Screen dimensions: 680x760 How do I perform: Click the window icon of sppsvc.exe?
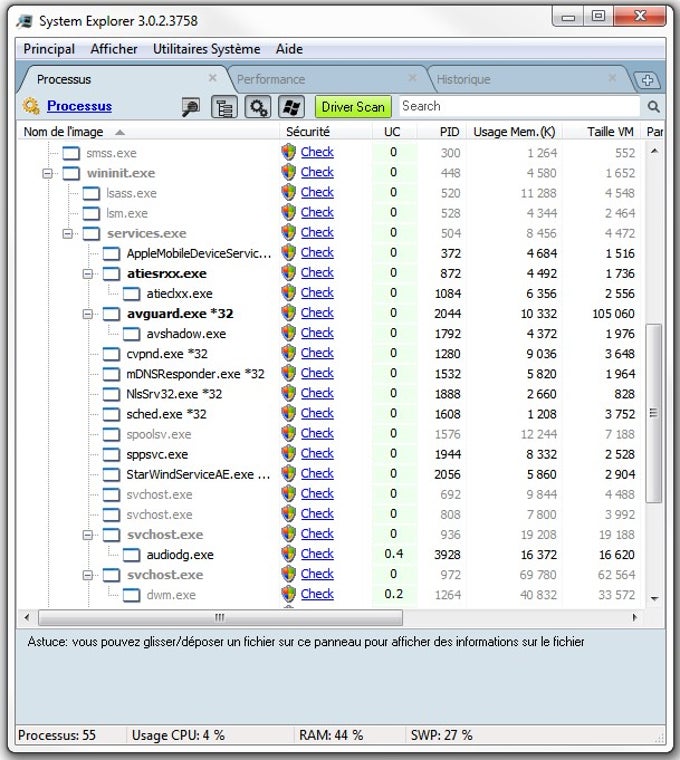[x=111, y=455]
